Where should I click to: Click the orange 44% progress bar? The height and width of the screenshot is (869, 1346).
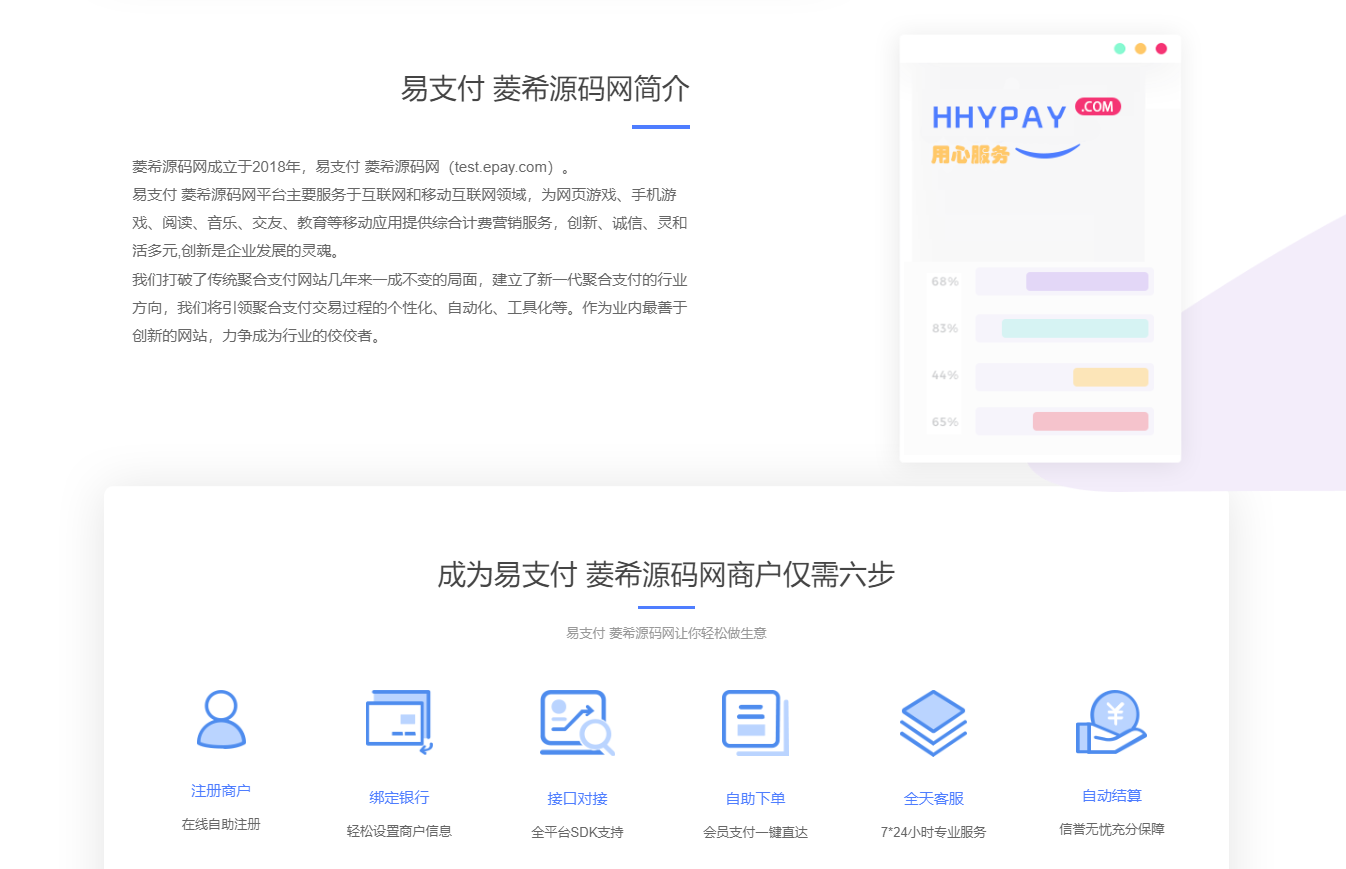pos(1110,377)
